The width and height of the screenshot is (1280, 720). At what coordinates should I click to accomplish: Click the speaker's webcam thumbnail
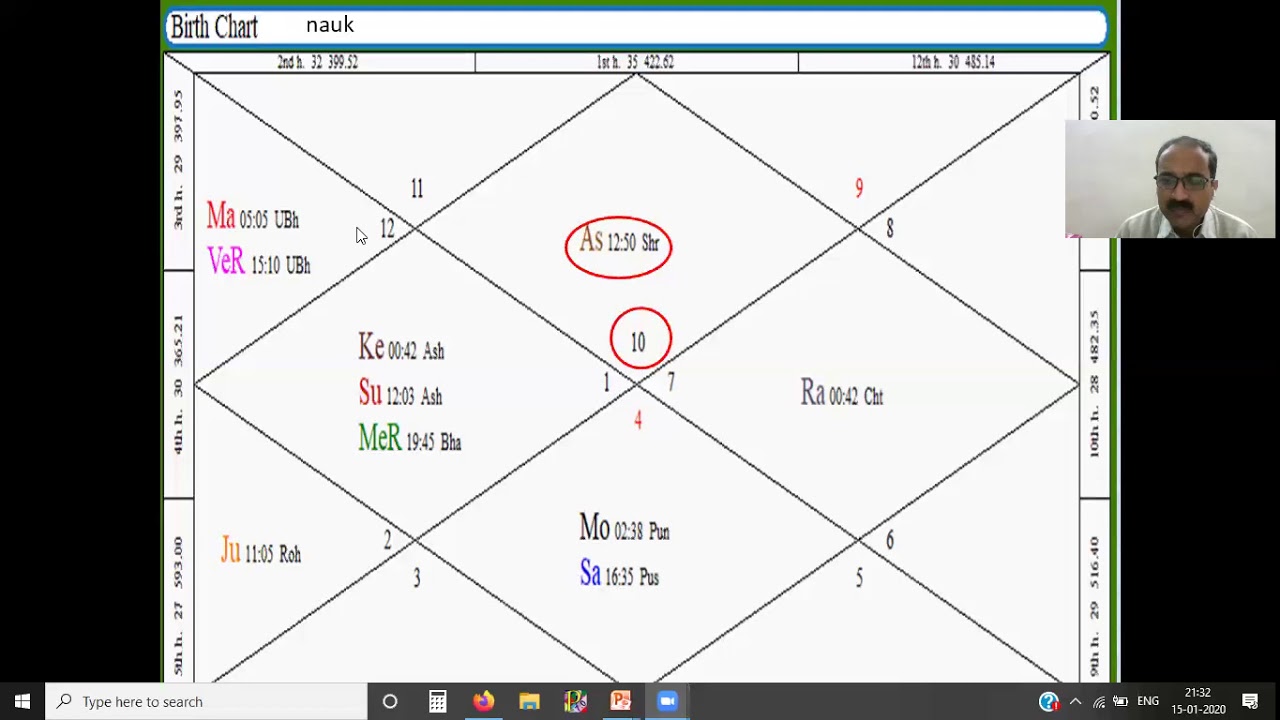tap(1170, 179)
